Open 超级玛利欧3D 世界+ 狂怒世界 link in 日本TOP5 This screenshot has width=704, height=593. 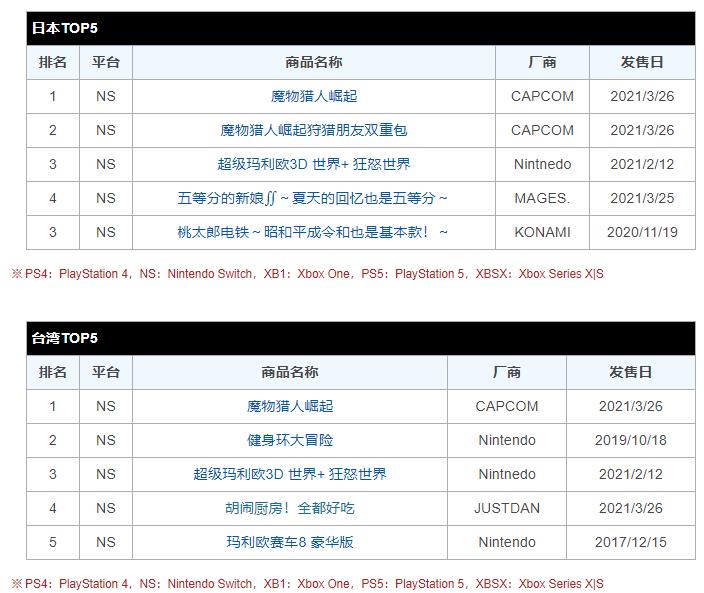coord(314,164)
